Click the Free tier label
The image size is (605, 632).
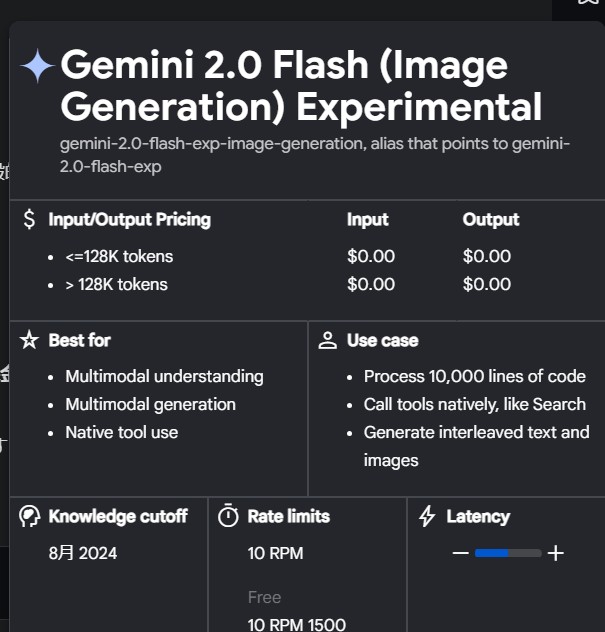(264, 597)
